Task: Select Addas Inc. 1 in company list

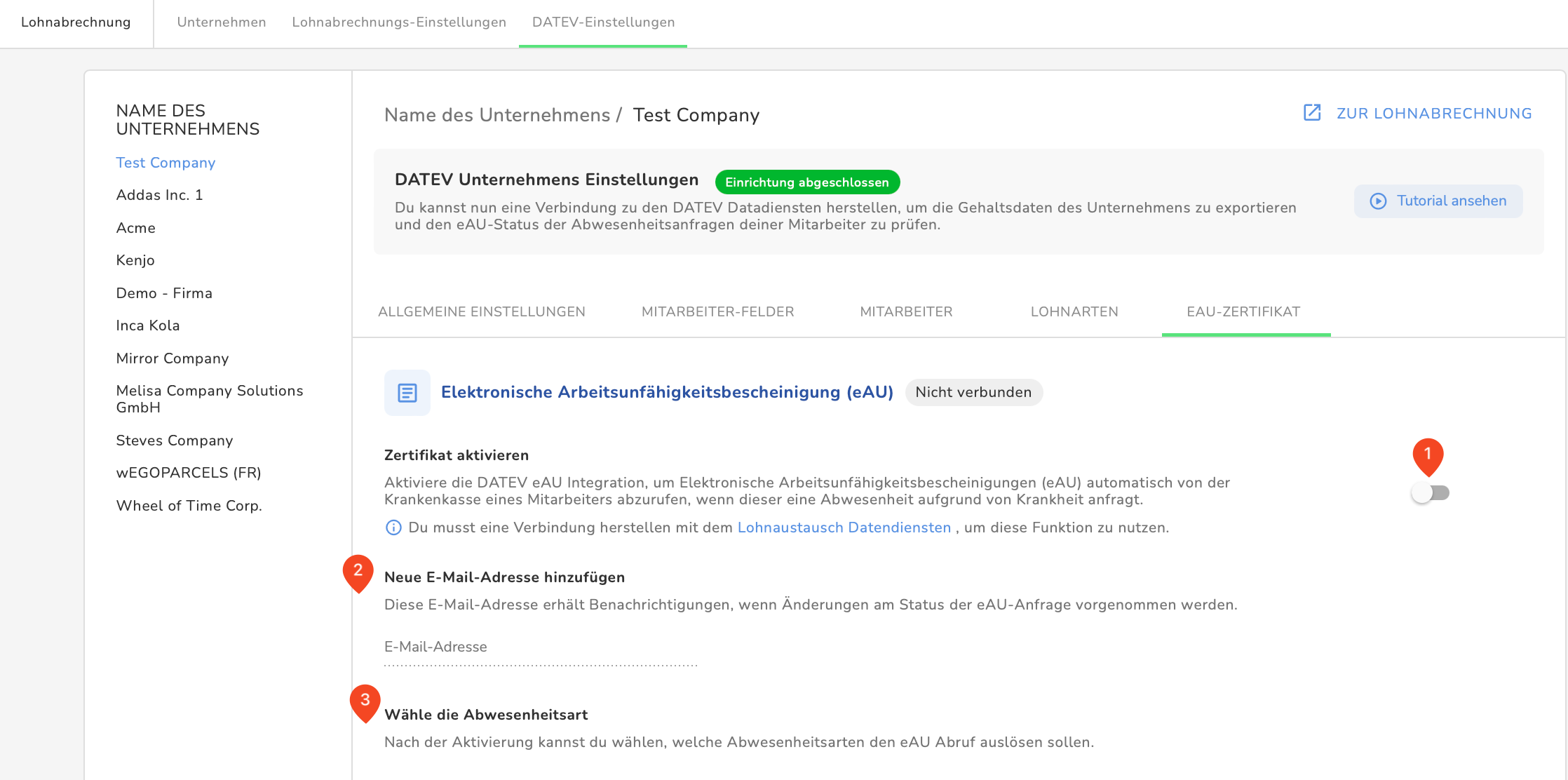Action: (x=159, y=195)
